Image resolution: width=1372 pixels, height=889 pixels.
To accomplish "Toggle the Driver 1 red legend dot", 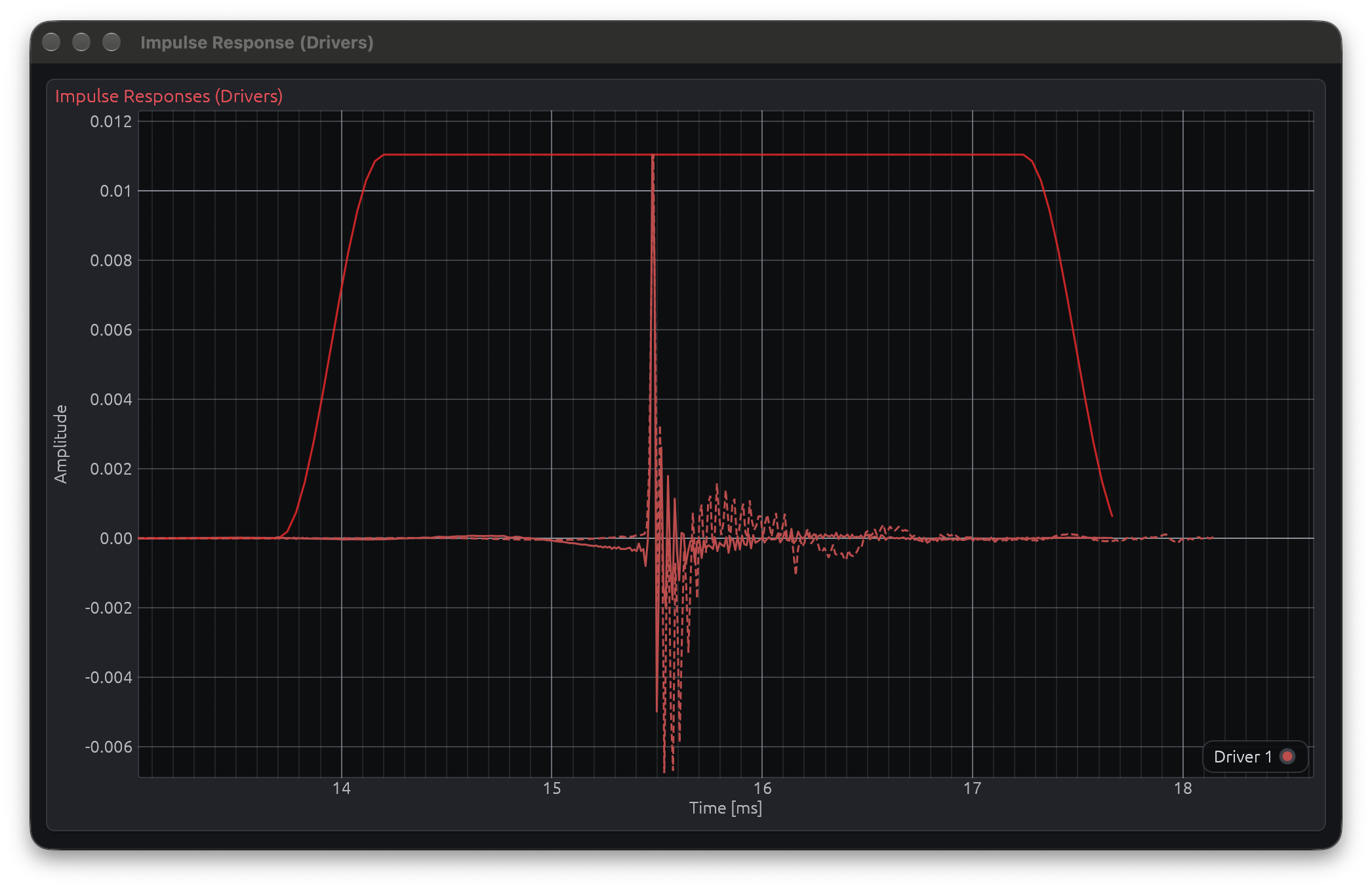I will tap(1287, 757).
